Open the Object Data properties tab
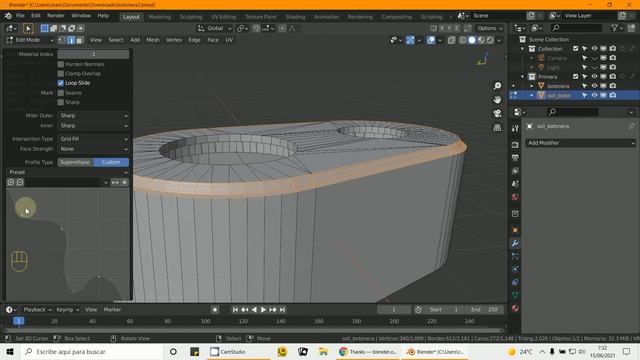The height and width of the screenshot is (360, 640). 515,295
